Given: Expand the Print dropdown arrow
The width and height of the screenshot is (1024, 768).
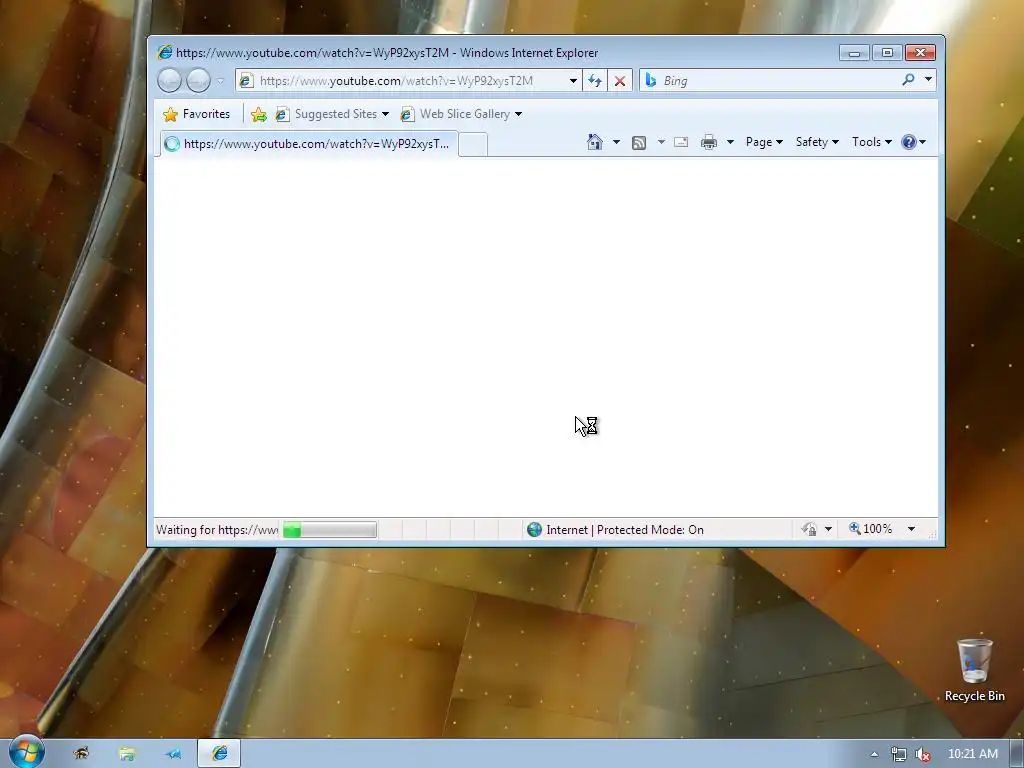Looking at the screenshot, I should (x=730, y=142).
